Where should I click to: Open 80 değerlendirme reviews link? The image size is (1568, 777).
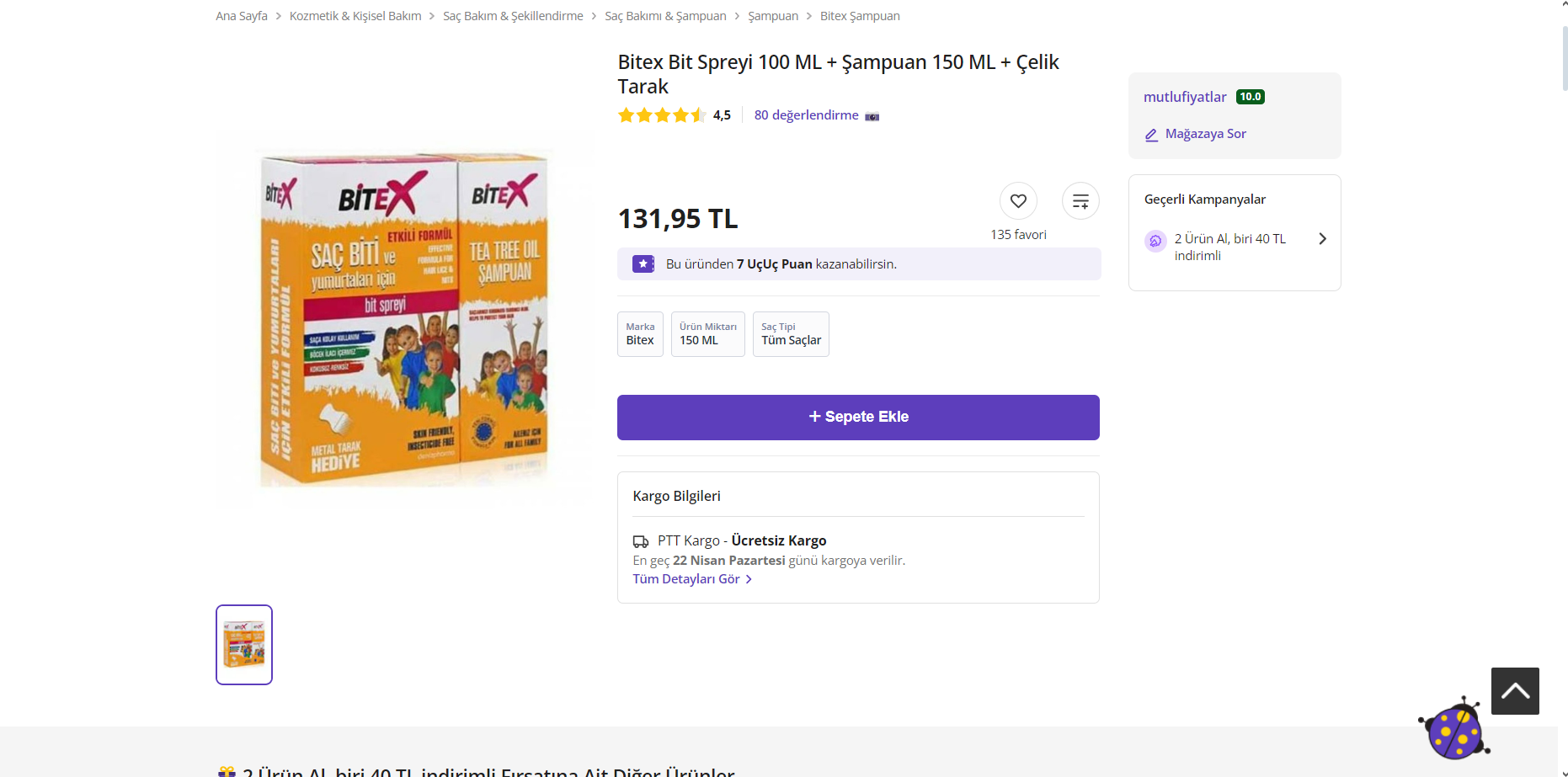point(806,115)
